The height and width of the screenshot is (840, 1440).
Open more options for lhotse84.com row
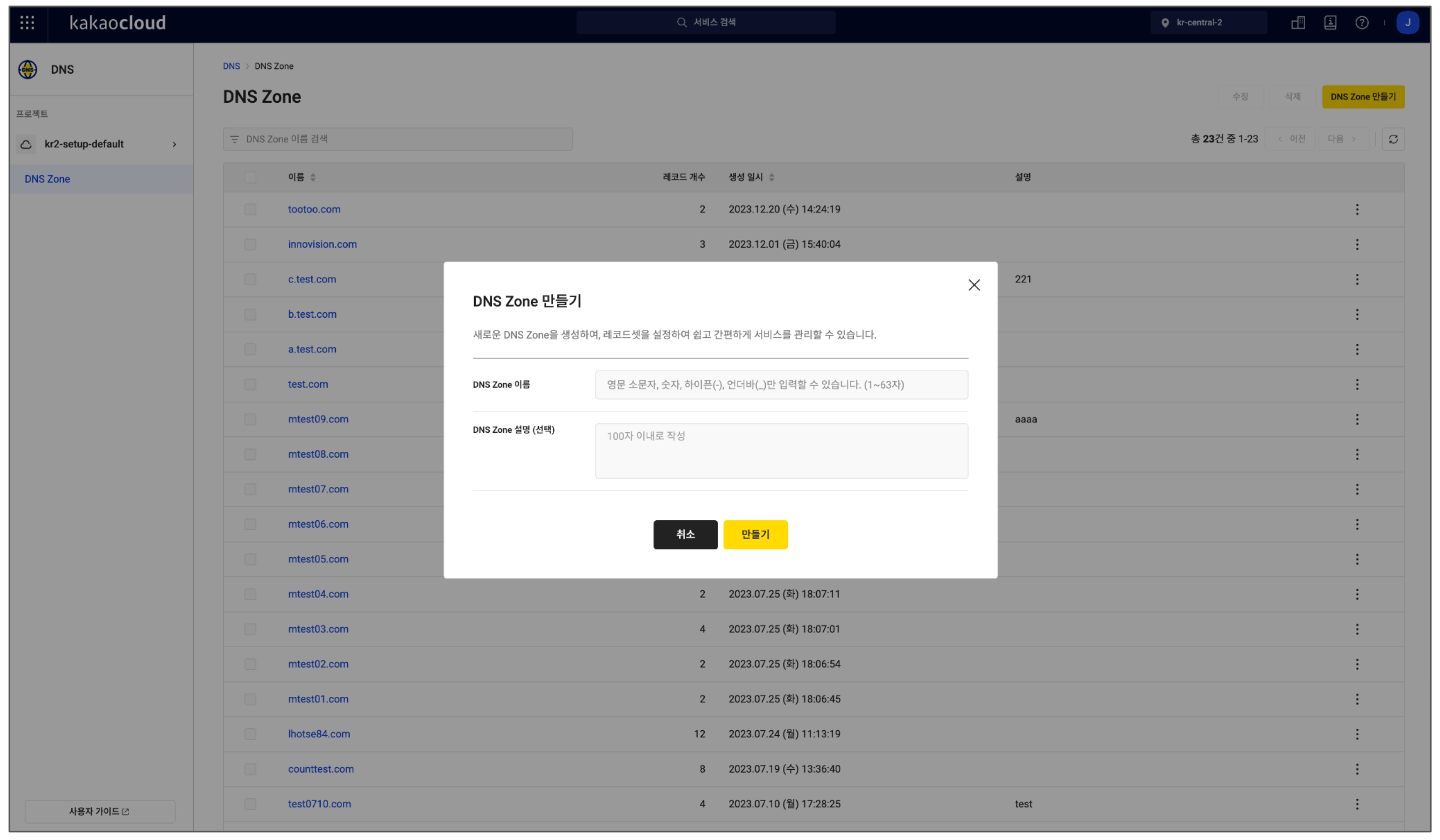1356,734
